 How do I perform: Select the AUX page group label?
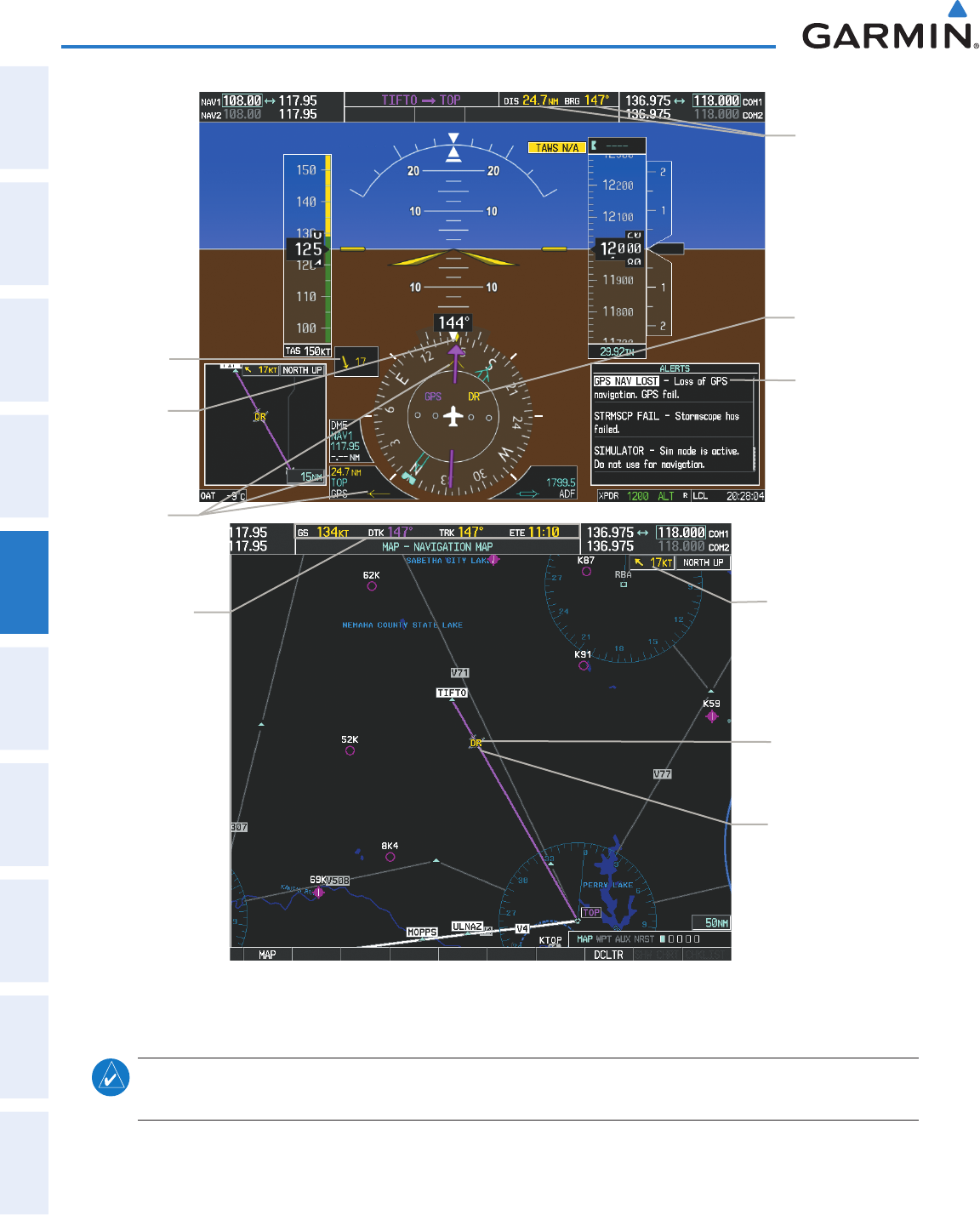623,939
